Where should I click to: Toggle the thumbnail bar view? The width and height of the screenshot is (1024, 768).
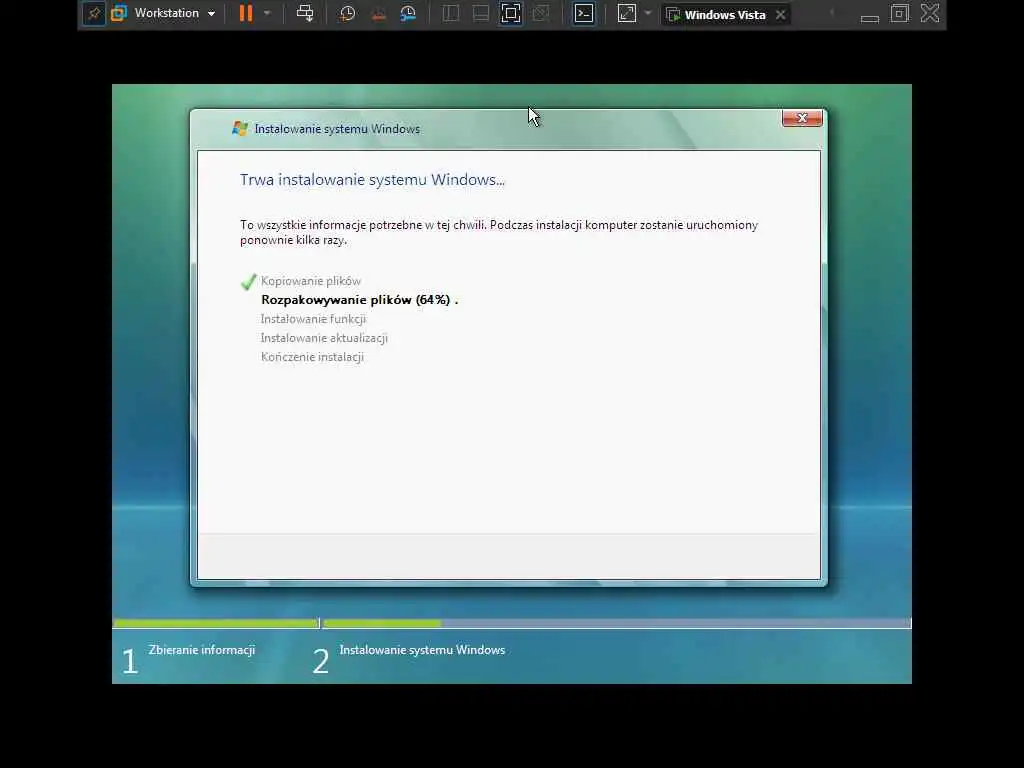[481, 13]
